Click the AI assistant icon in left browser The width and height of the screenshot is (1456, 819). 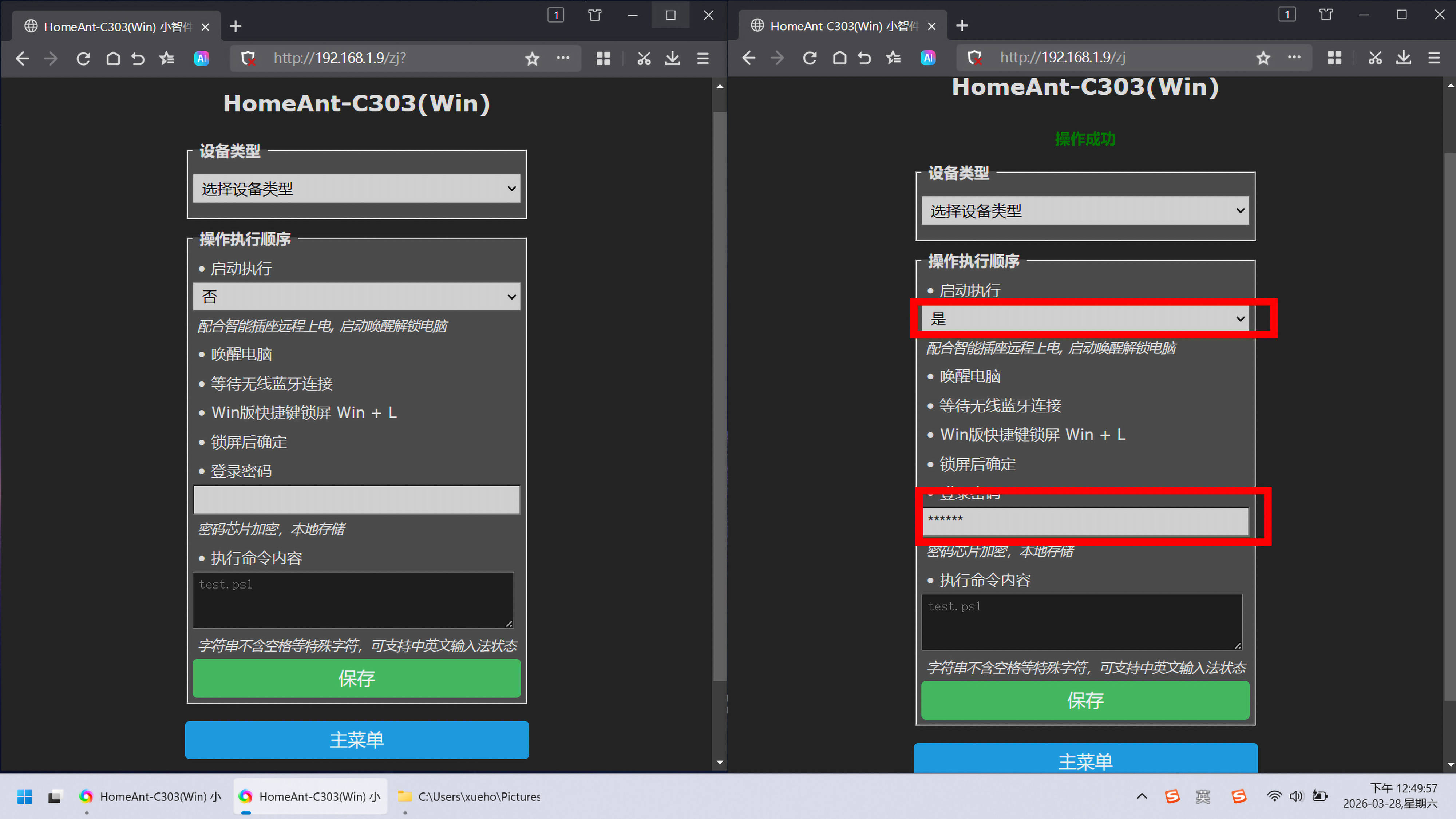[x=202, y=58]
